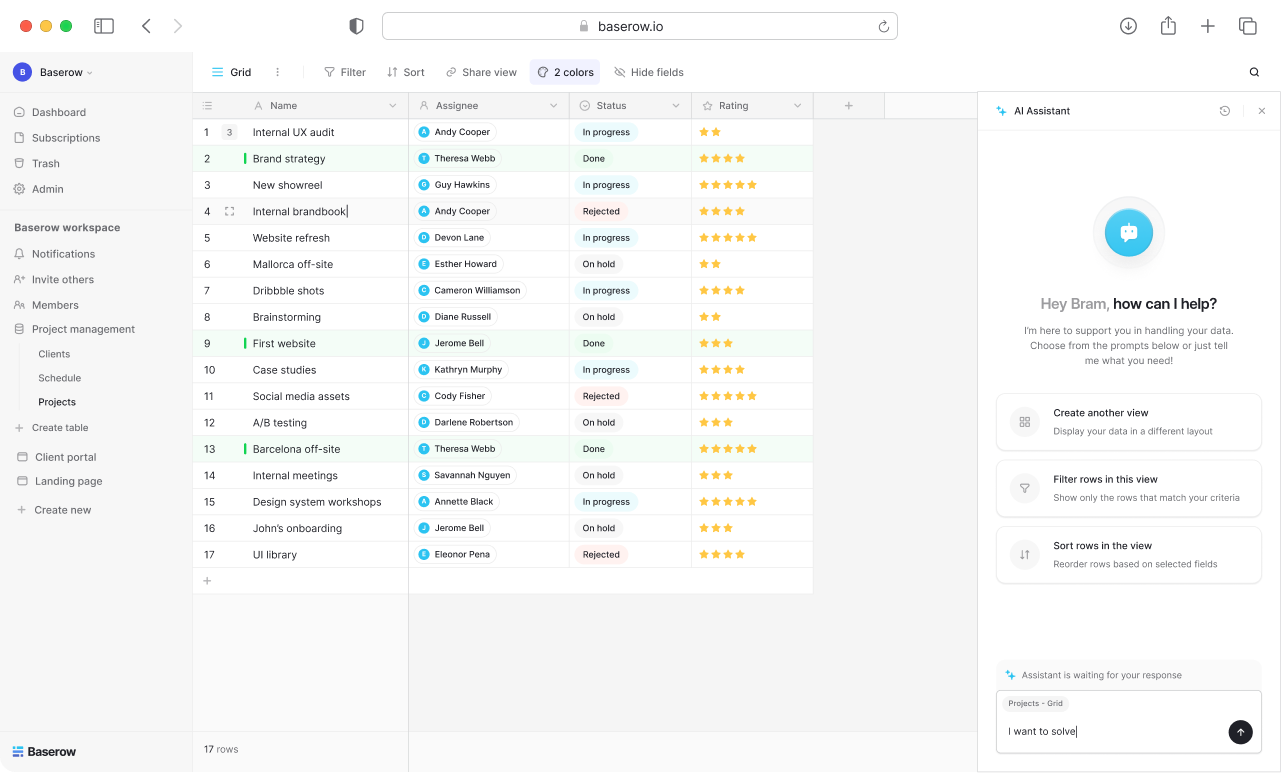
Task: Set Mallorca off-site rating to five stars
Action: pyautogui.click(x=752, y=264)
